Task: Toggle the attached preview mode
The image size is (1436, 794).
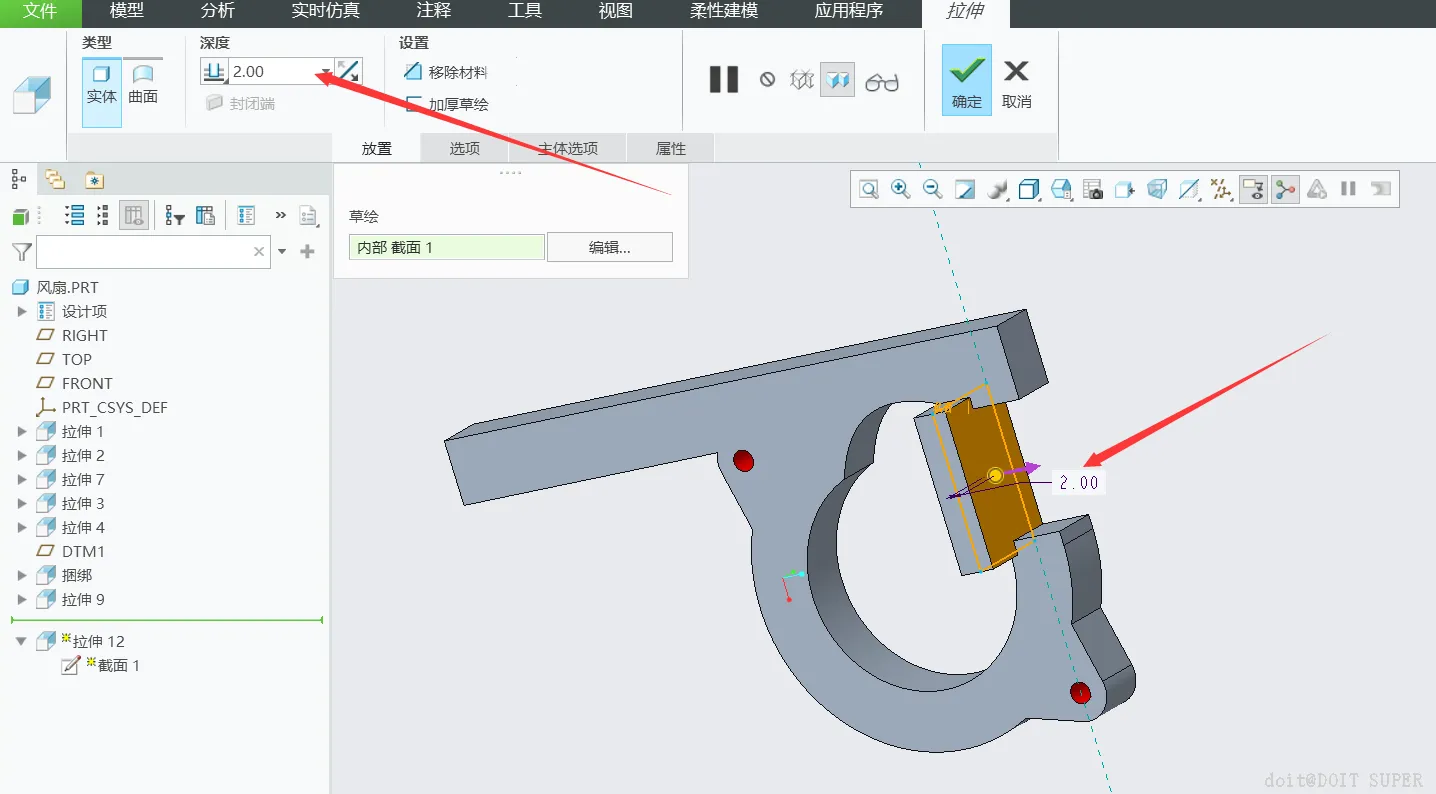Action: click(837, 79)
